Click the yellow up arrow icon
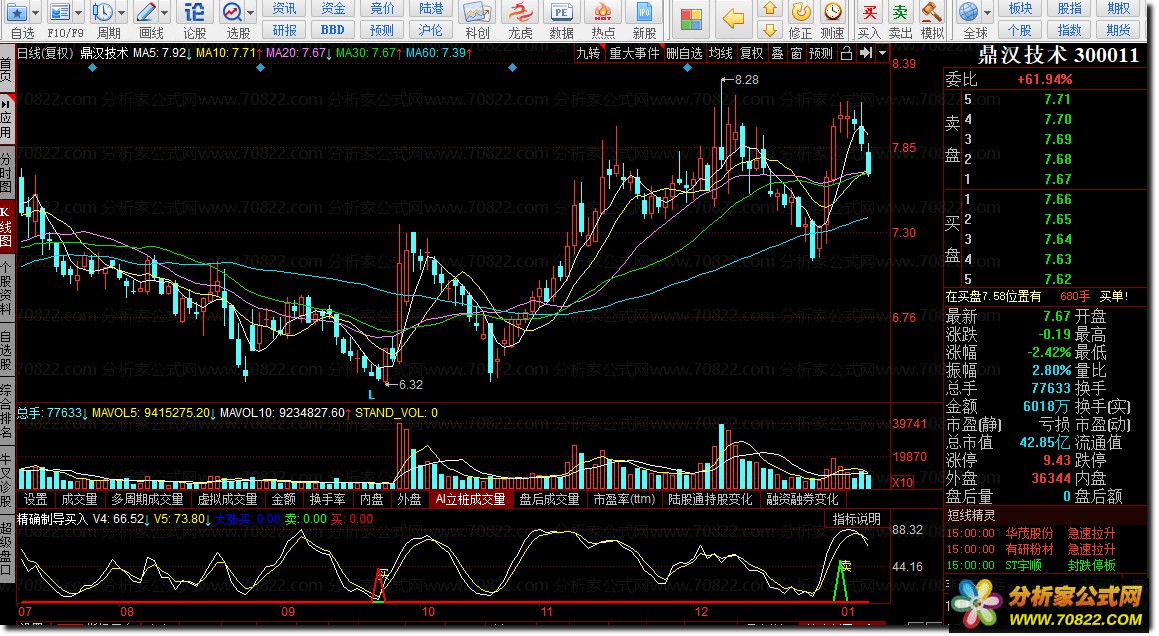 [x=769, y=9]
